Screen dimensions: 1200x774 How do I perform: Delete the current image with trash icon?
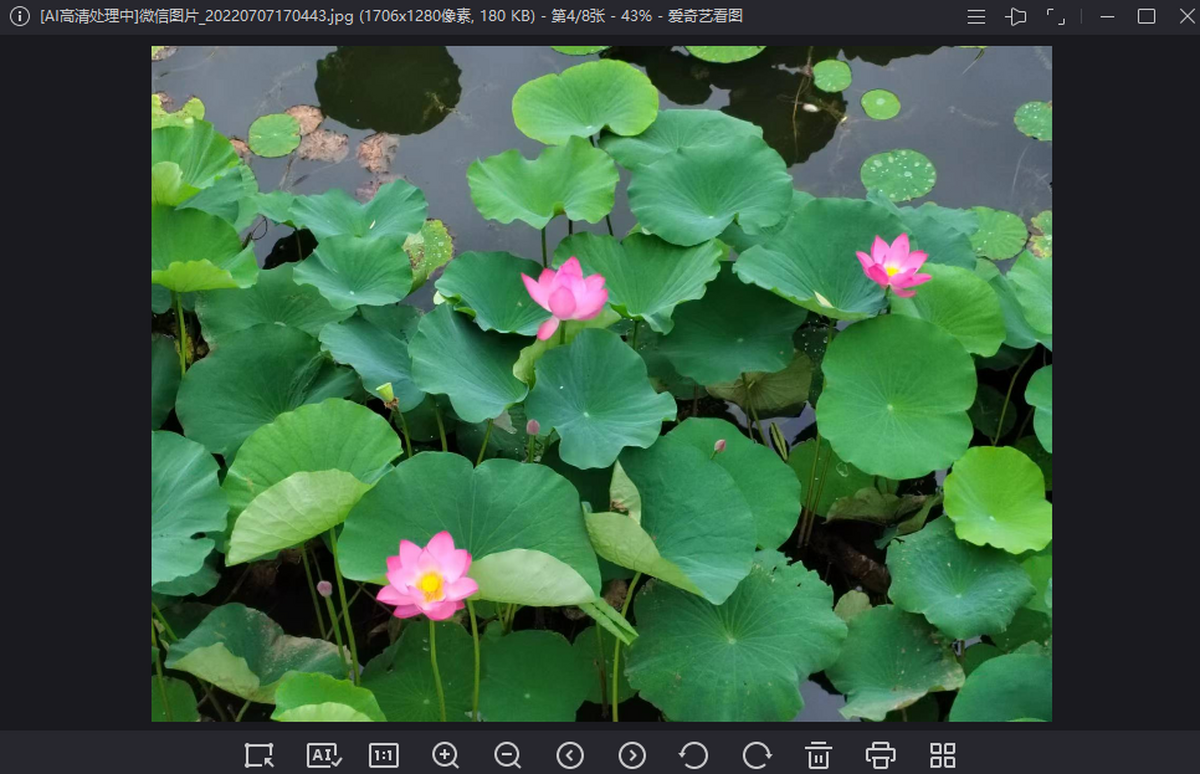[x=819, y=755]
